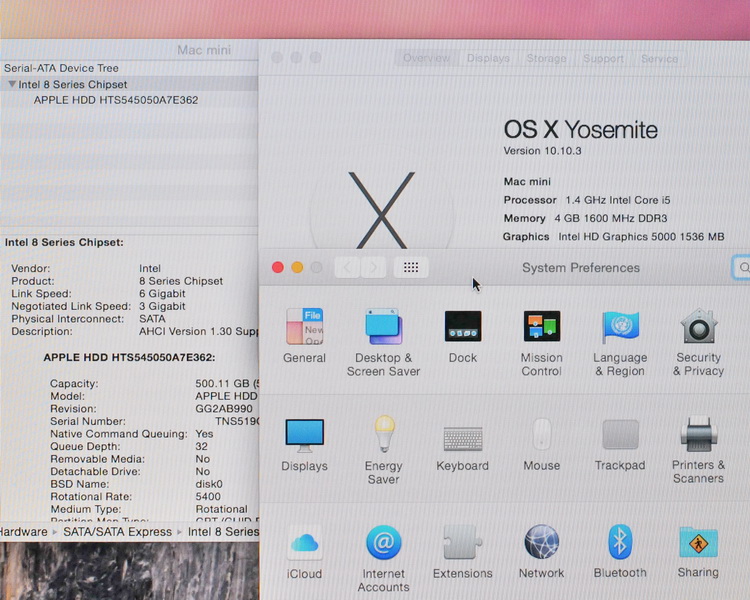This screenshot has width=750, height=600.
Task: Open the Mouse preferences pane
Action: (x=541, y=444)
